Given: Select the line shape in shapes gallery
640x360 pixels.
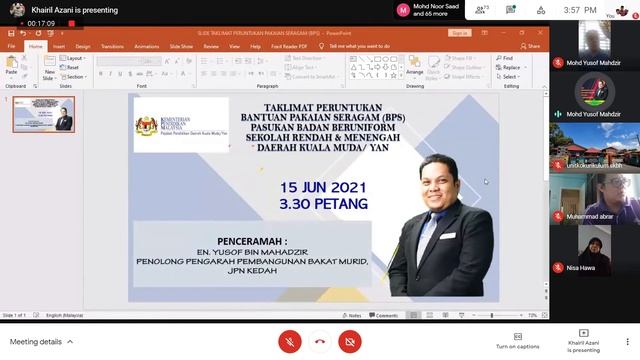Looking at the screenshot, I should click(361, 59).
